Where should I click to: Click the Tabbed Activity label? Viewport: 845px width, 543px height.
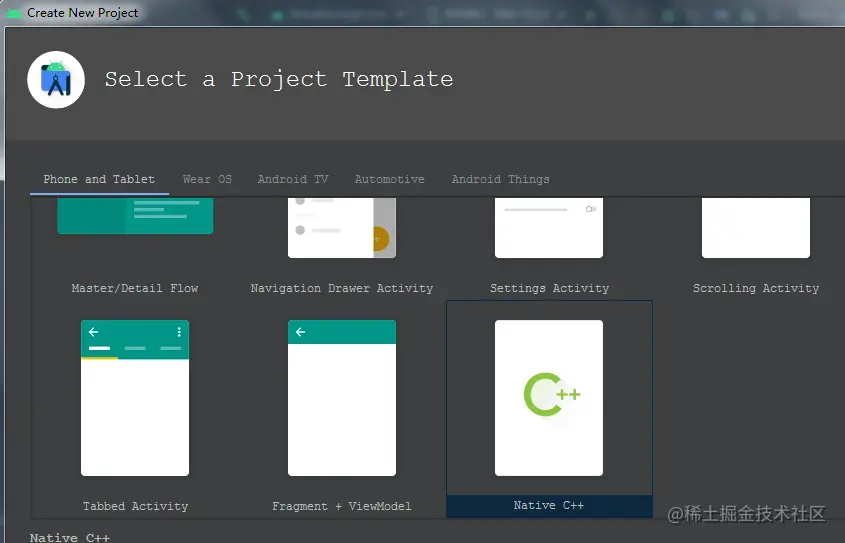(x=135, y=506)
